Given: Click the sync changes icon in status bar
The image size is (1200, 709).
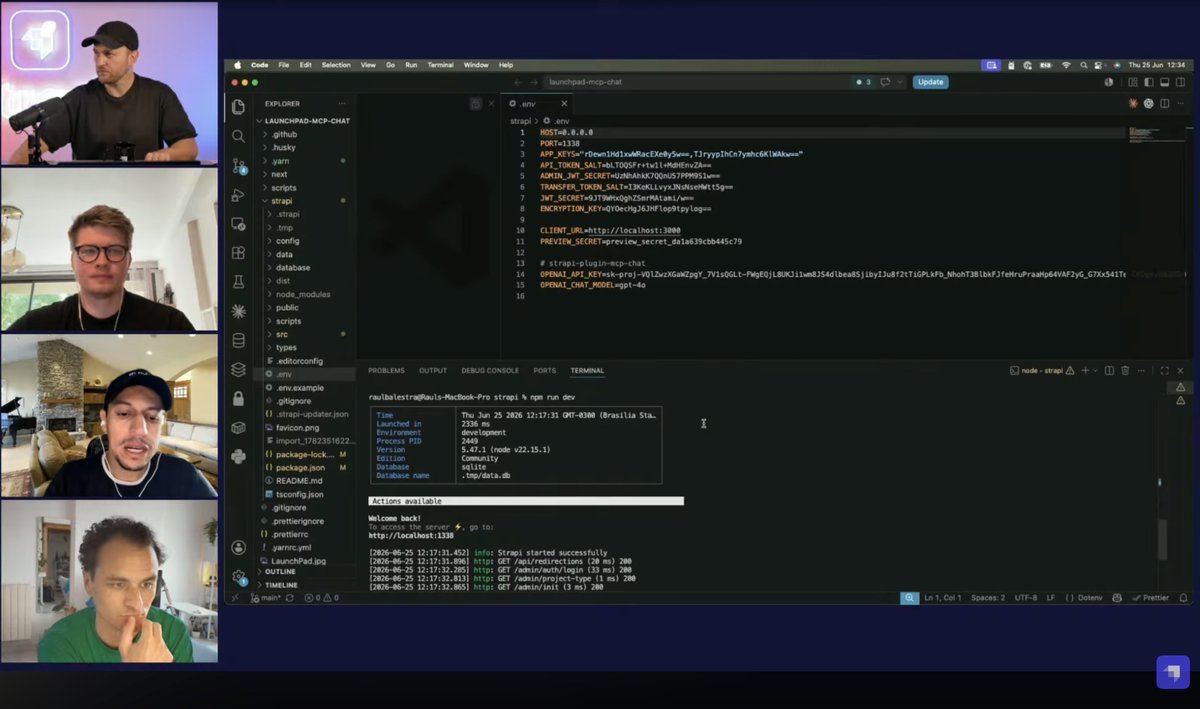Looking at the screenshot, I should pos(290,597).
